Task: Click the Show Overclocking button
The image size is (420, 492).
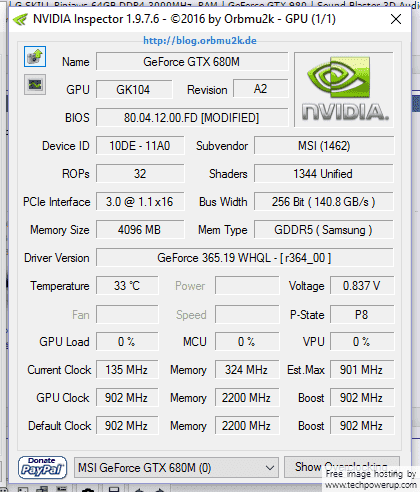Action: pos(342,467)
